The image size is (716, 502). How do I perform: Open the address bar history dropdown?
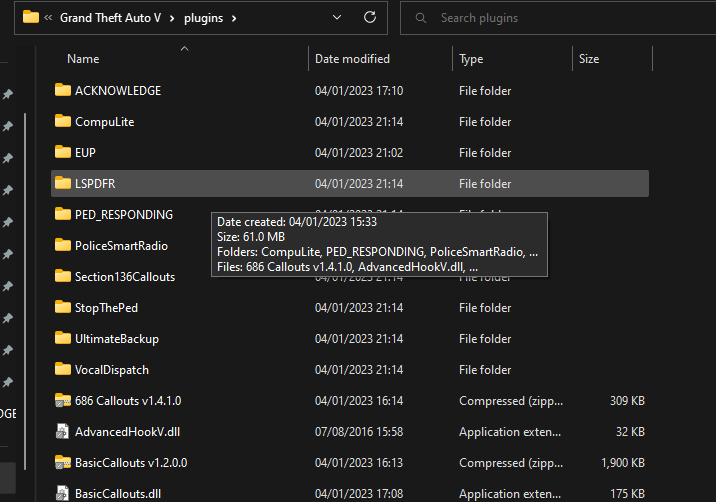335,17
